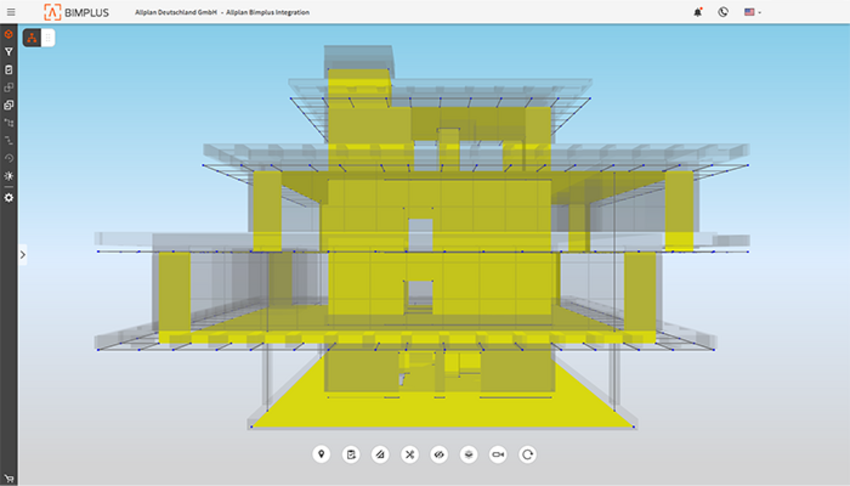850x486 pixels.
Task: Open the shopping cart at bottom left
Action: click(9, 478)
